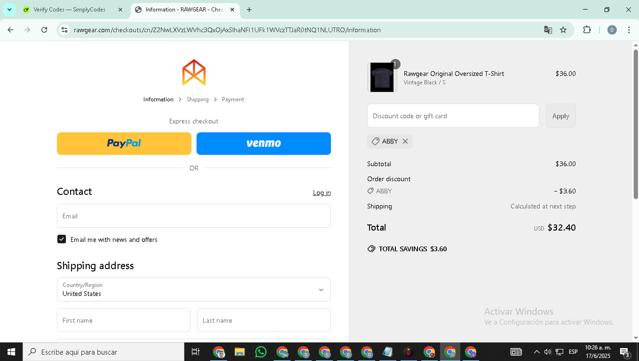Open a new browser tab

(249, 9)
